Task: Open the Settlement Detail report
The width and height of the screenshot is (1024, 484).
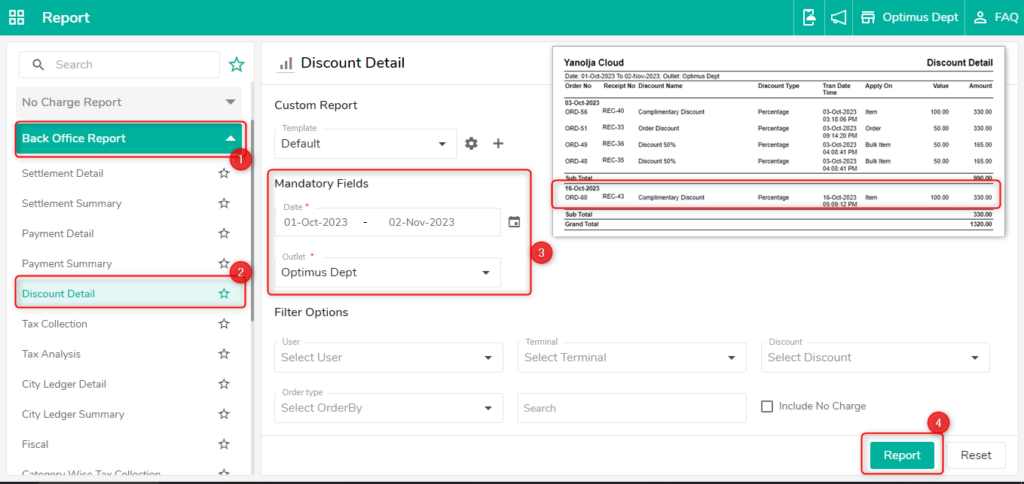Action: point(62,173)
